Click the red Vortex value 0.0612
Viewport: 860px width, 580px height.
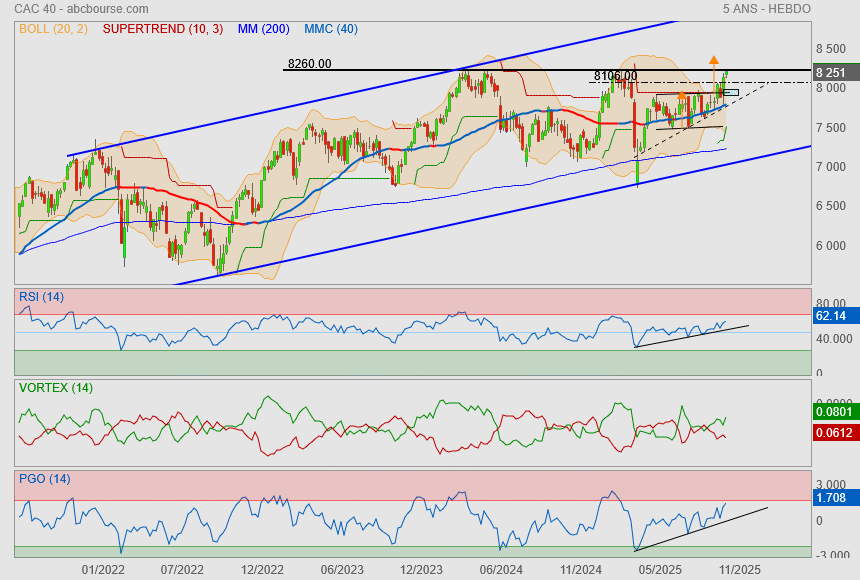tap(833, 431)
